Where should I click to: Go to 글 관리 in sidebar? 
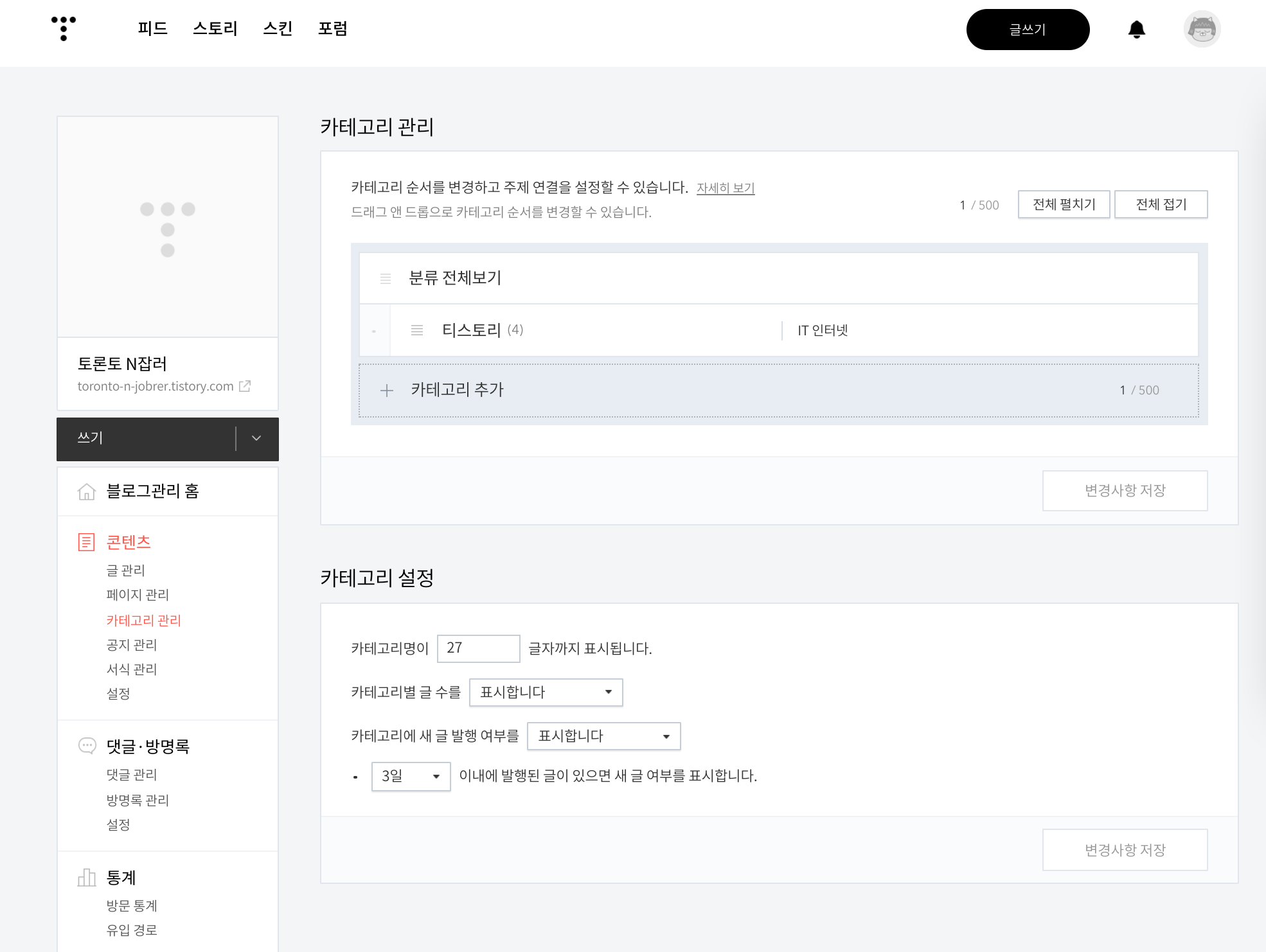(126, 570)
